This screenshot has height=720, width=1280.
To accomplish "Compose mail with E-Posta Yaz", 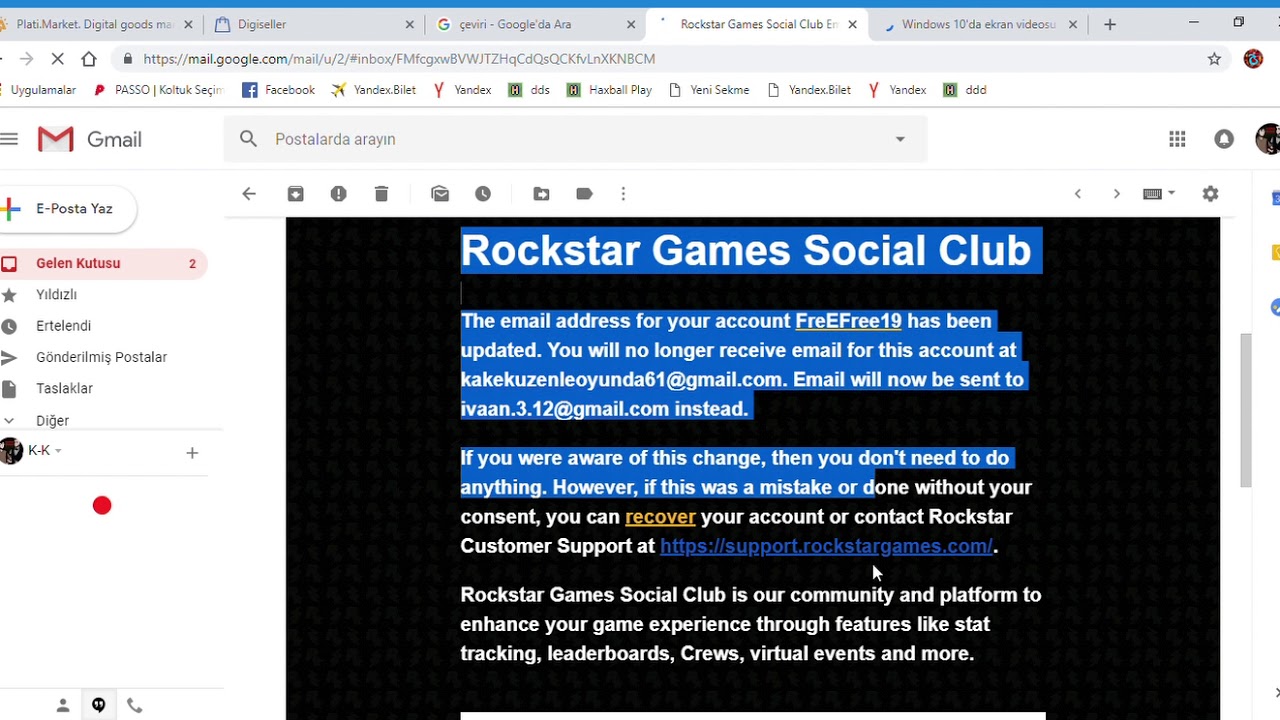I will [x=66, y=209].
